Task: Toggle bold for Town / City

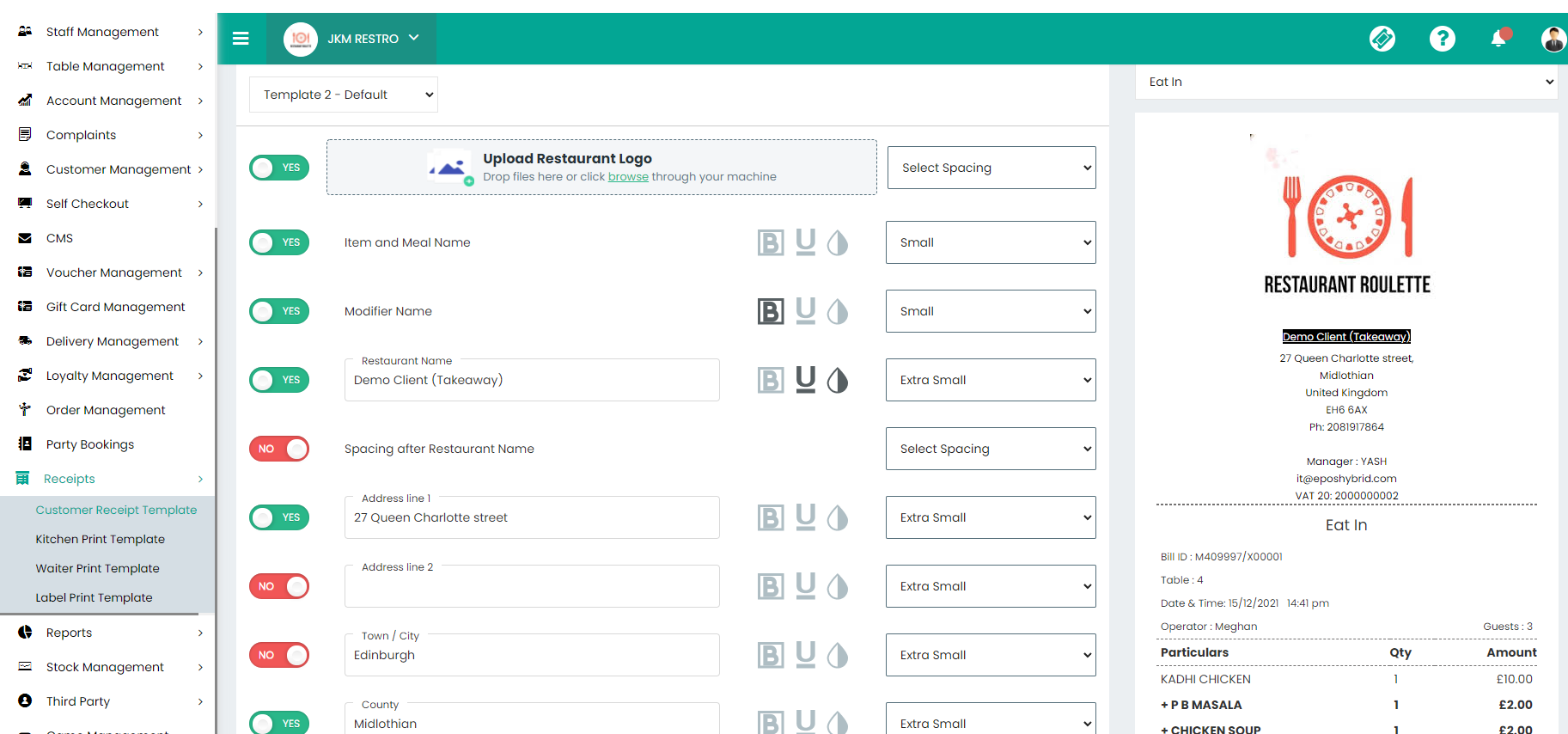Action: tap(771, 655)
